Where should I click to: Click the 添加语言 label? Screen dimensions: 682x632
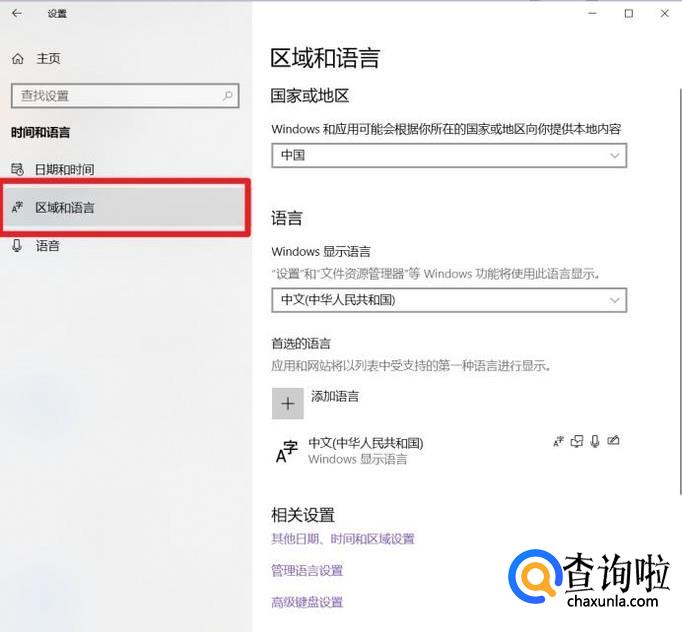(x=335, y=396)
